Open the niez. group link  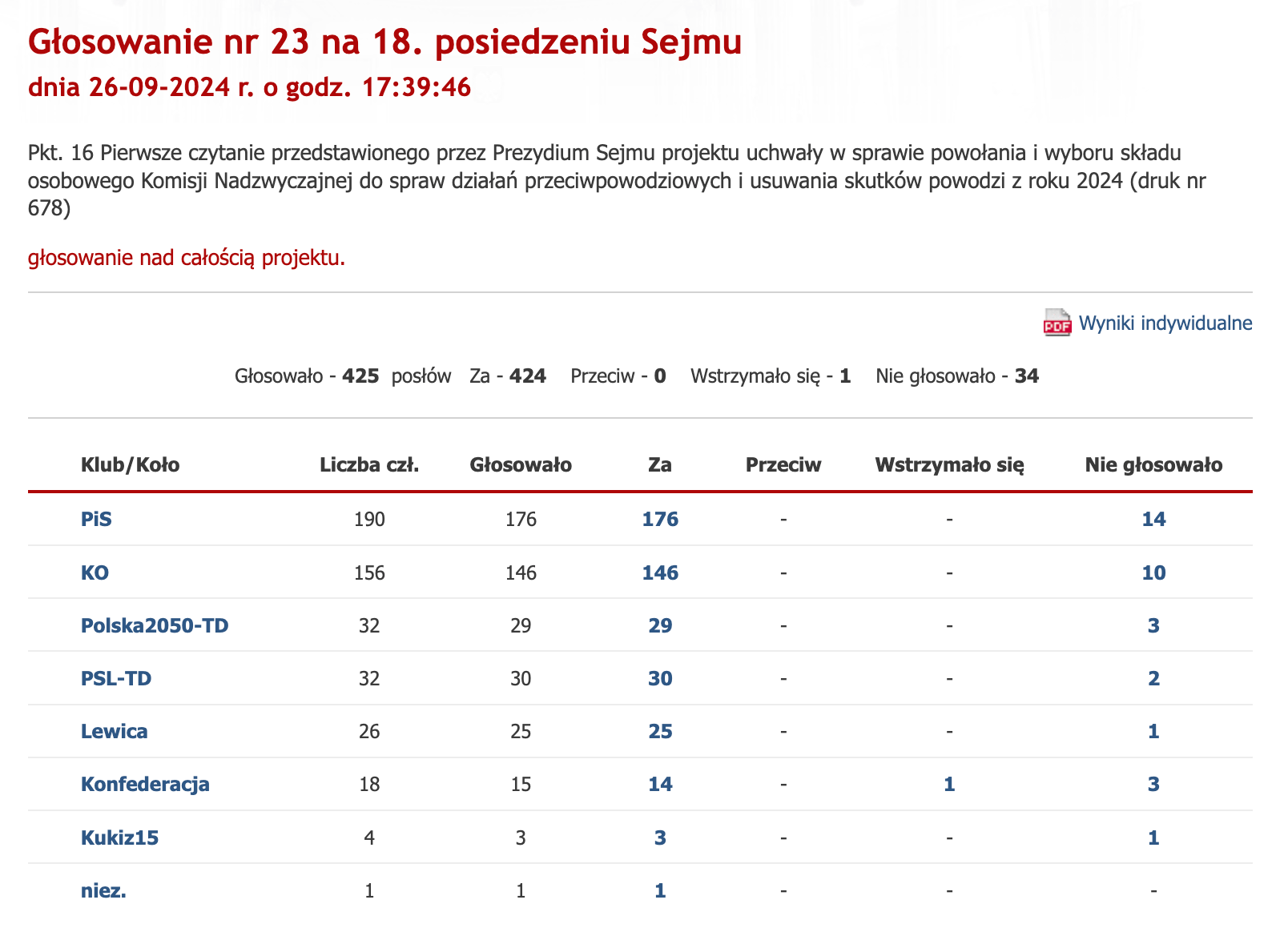tap(103, 890)
